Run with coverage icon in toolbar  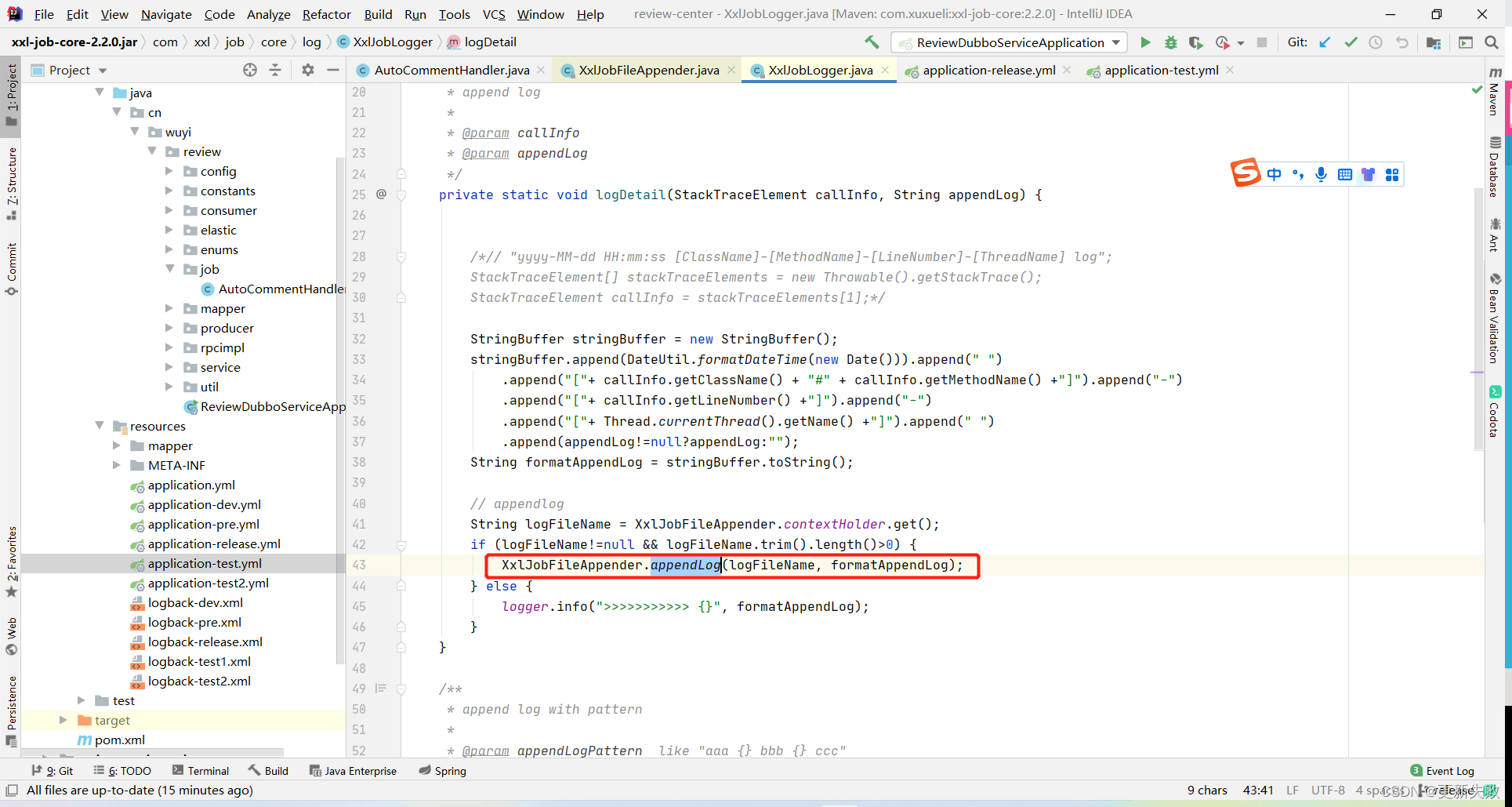coord(1195,42)
